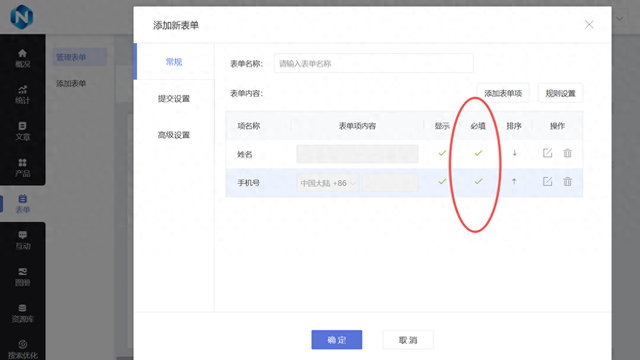The width and height of the screenshot is (640, 360).
Task: Focus the 表单名称 input field
Action: (x=373, y=63)
